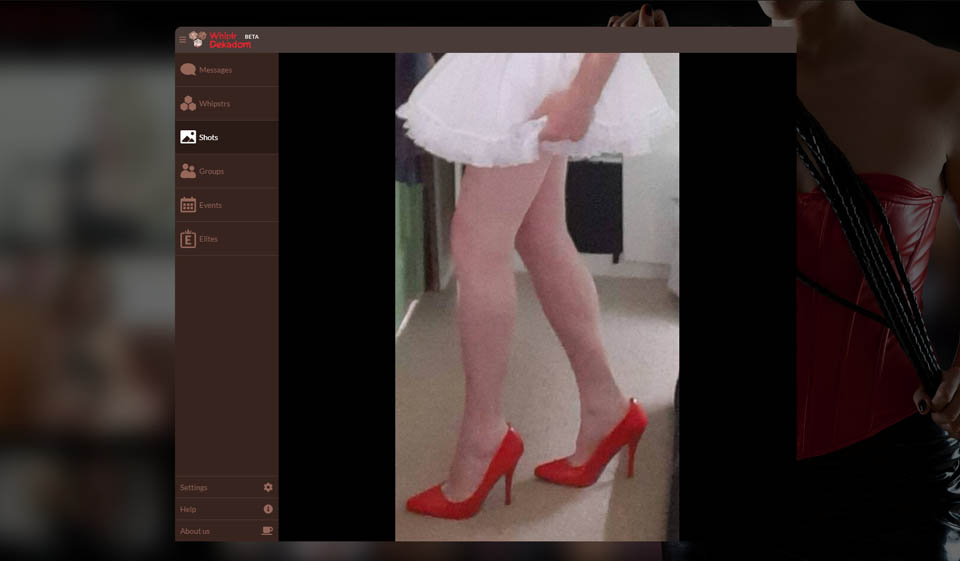960x561 pixels.
Task: Click the Elites badge icon
Action: coord(188,239)
